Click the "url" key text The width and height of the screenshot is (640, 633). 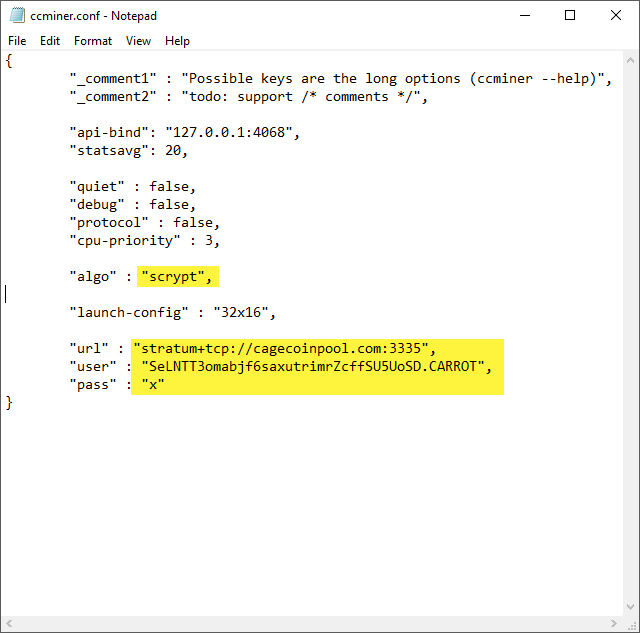(89, 348)
